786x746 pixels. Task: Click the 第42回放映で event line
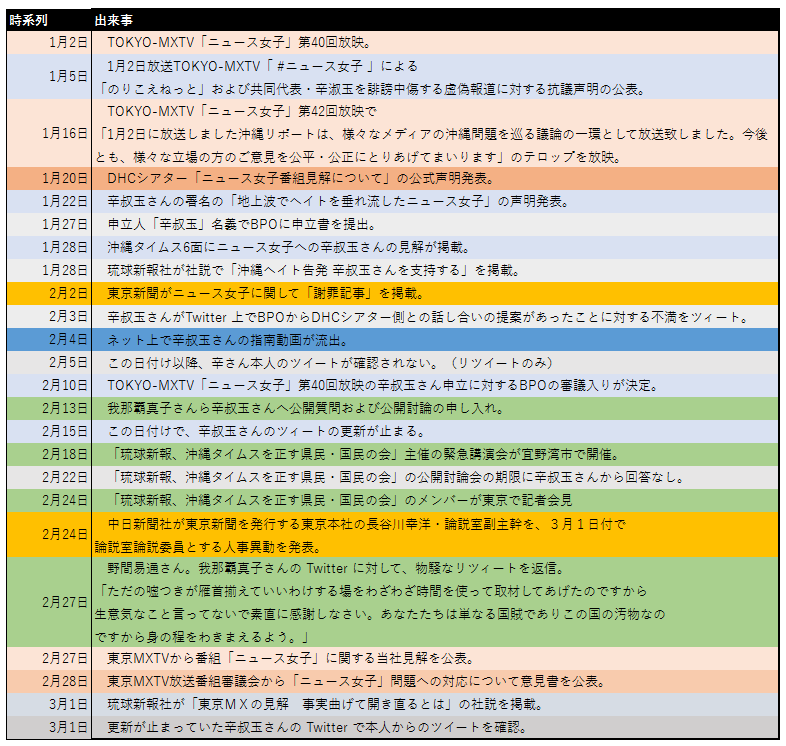pyautogui.click(x=242, y=111)
